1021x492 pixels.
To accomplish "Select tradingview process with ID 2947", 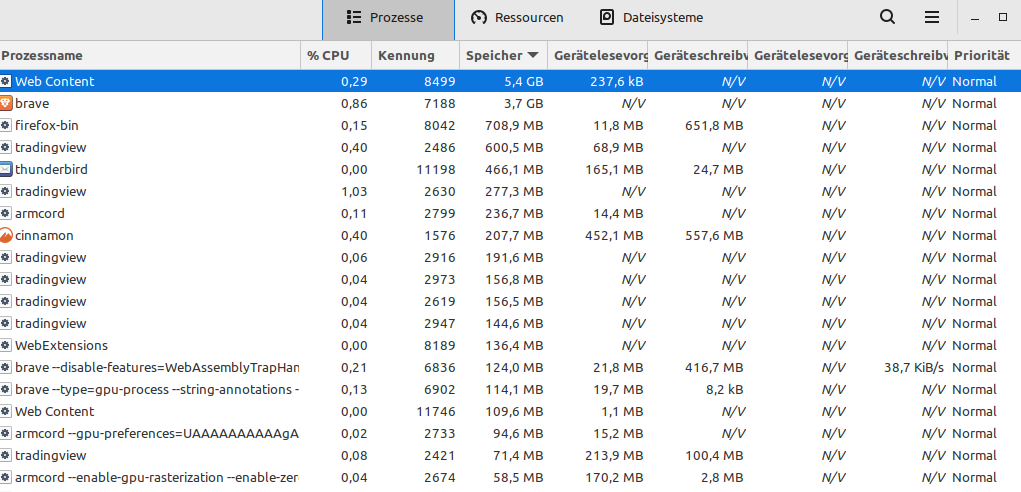I will pos(510,323).
